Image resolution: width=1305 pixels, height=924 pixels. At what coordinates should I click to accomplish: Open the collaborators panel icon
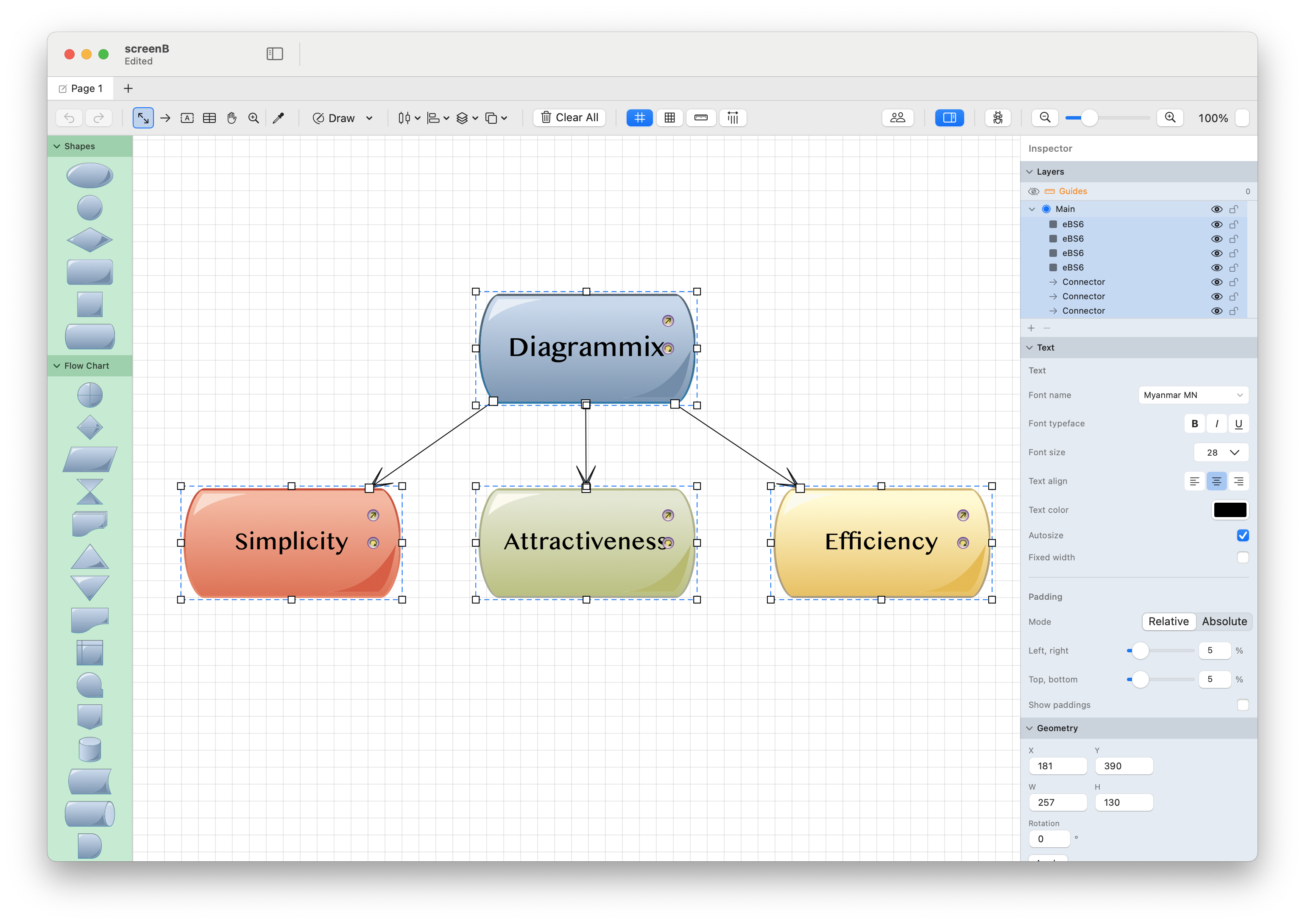pos(898,118)
